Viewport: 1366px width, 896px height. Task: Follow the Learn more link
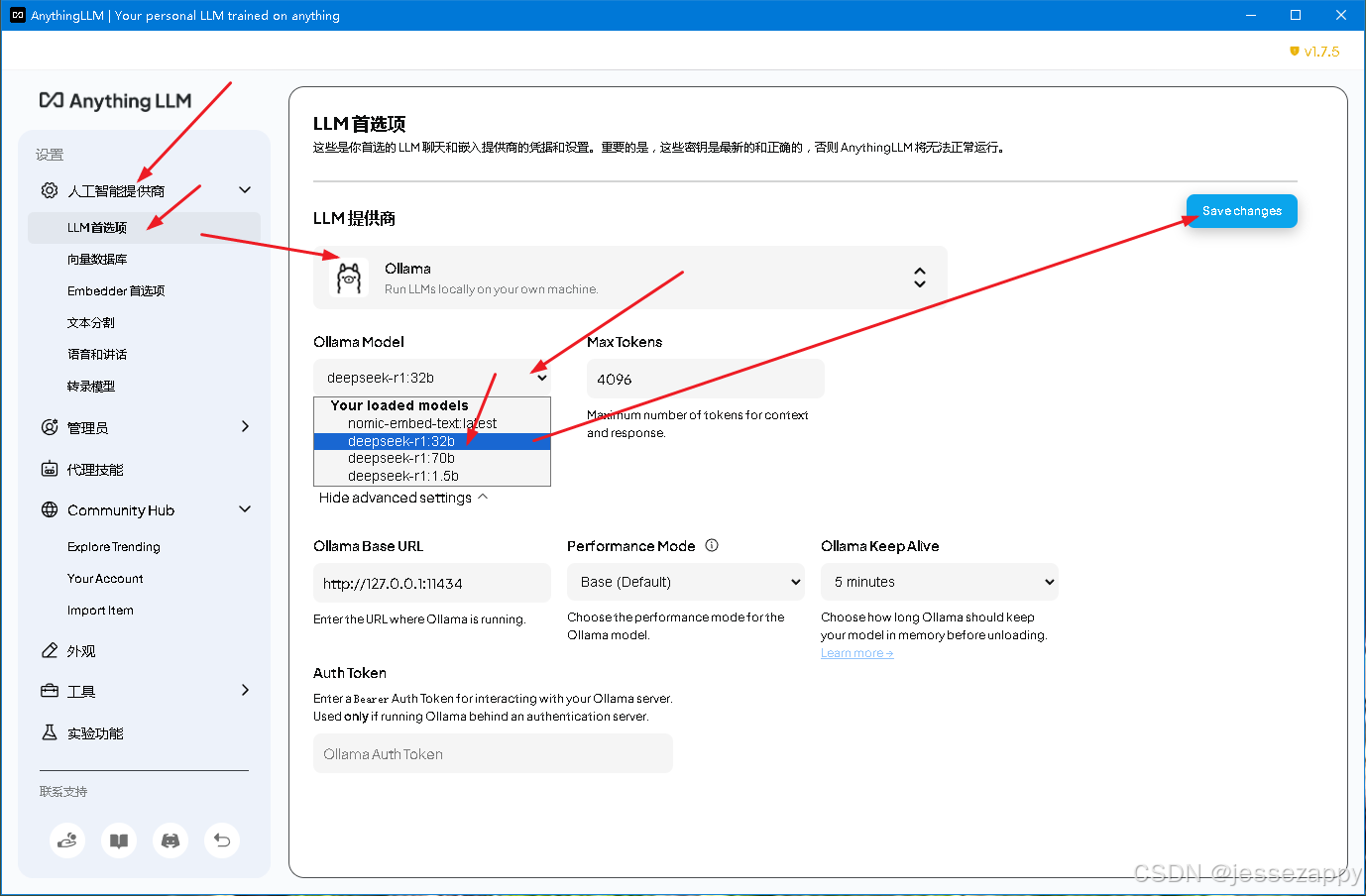pyautogui.click(x=857, y=653)
